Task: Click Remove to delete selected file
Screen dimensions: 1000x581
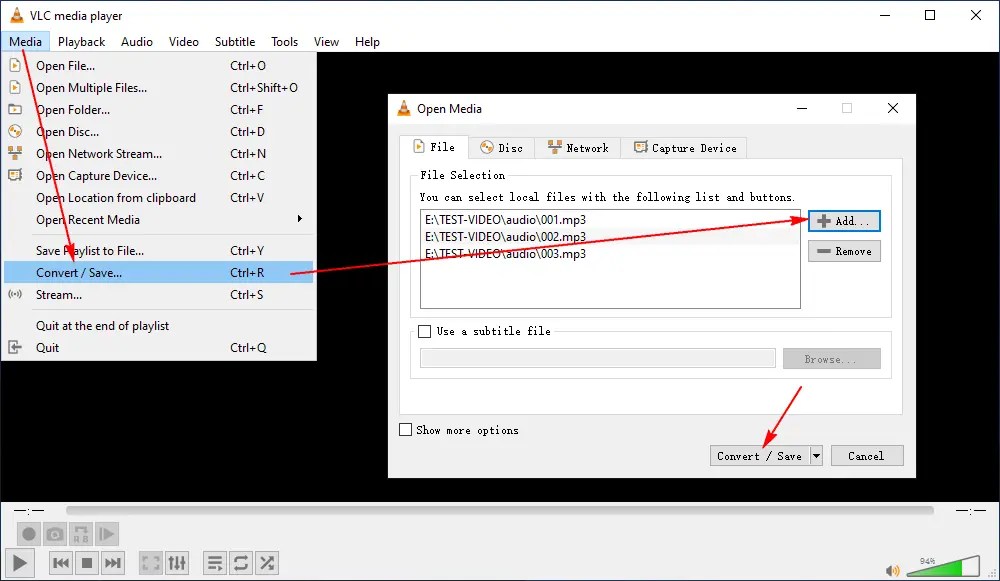Action: [x=844, y=251]
